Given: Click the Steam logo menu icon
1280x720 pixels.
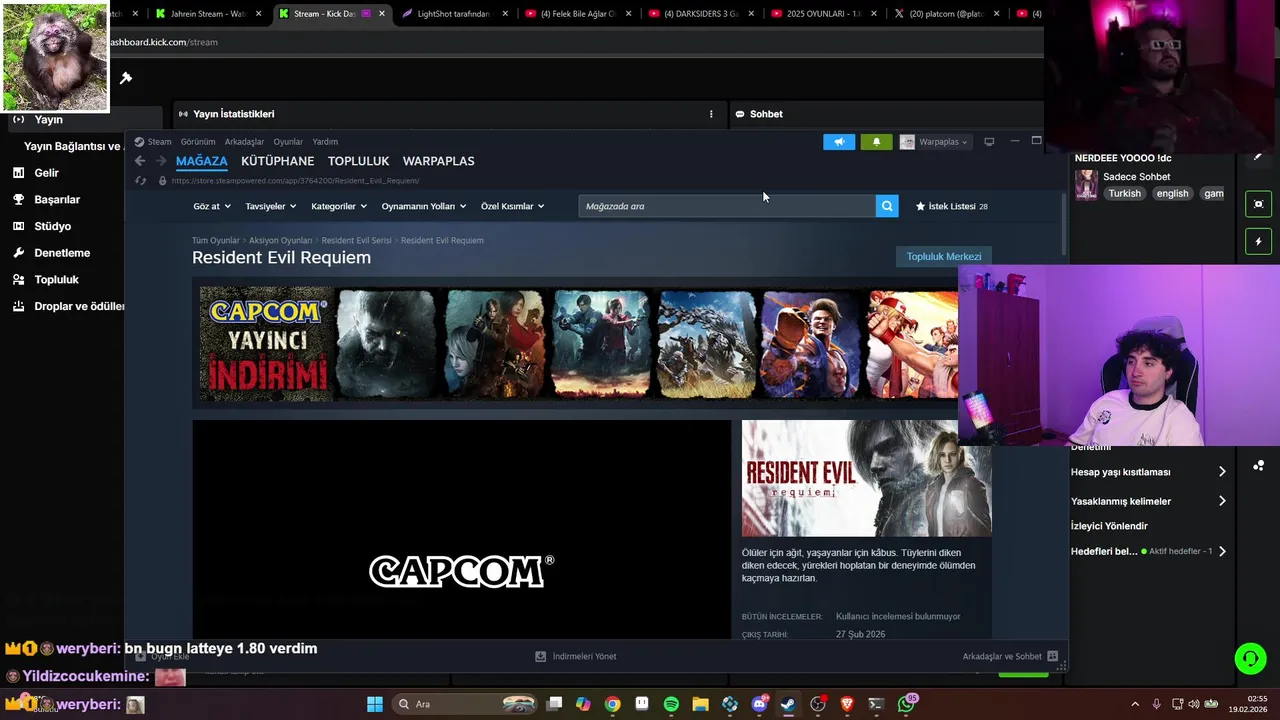Looking at the screenshot, I should pyautogui.click(x=139, y=142).
